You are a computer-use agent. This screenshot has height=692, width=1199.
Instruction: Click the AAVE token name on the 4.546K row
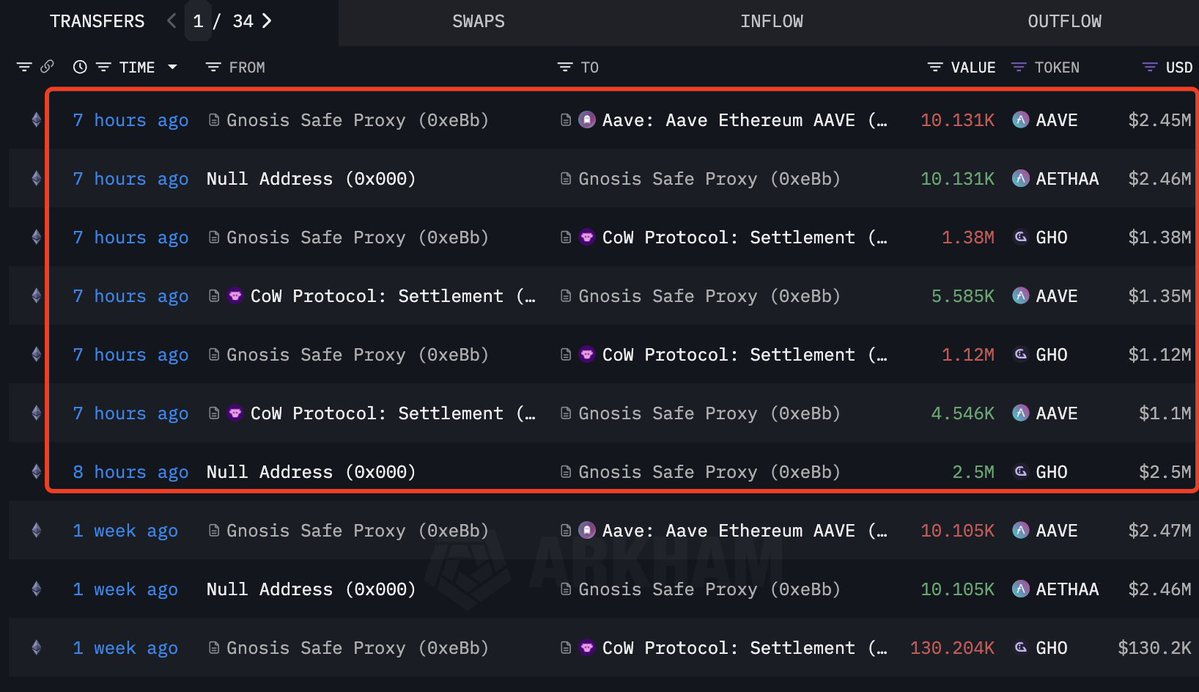pyautogui.click(x=1057, y=413)
